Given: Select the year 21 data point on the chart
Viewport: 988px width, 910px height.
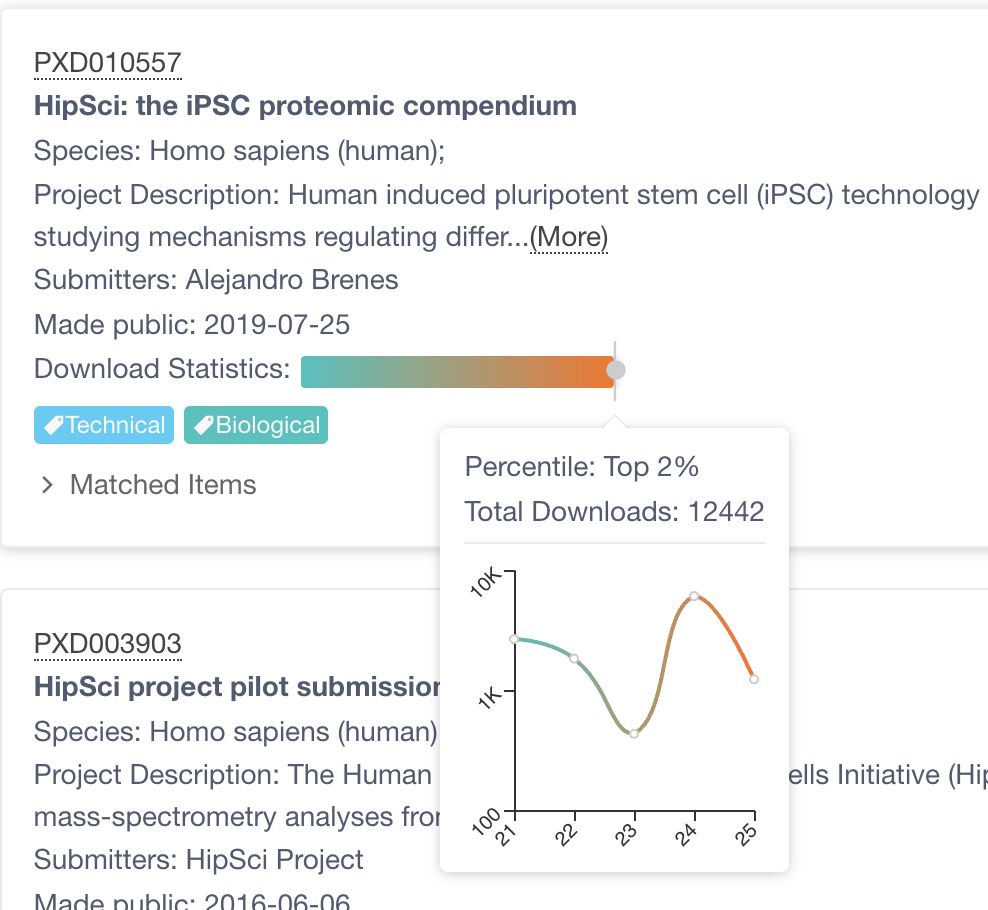Looking at the screenshot, I should point(514,638).
